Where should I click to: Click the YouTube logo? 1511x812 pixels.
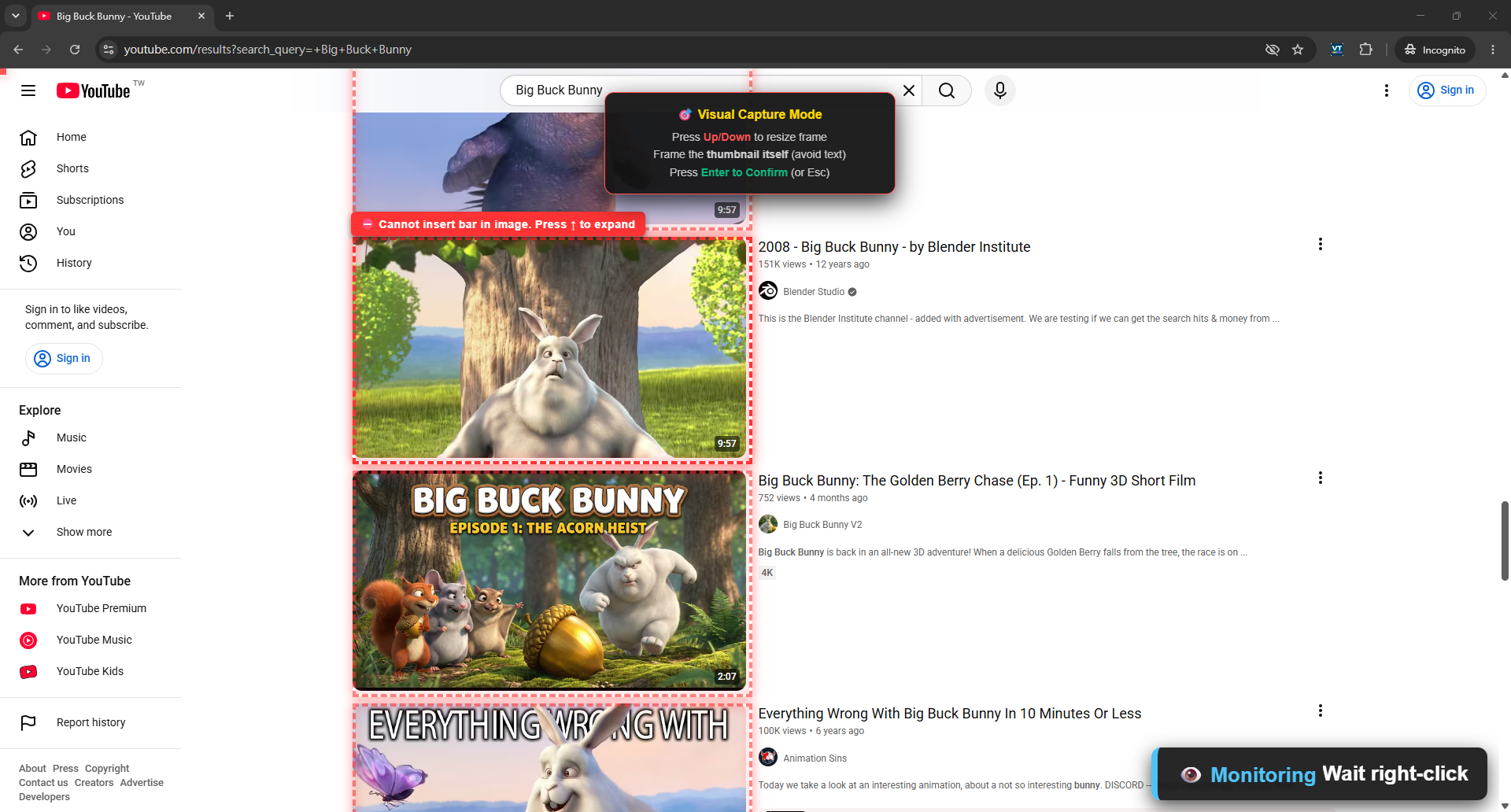pos(94,90)
